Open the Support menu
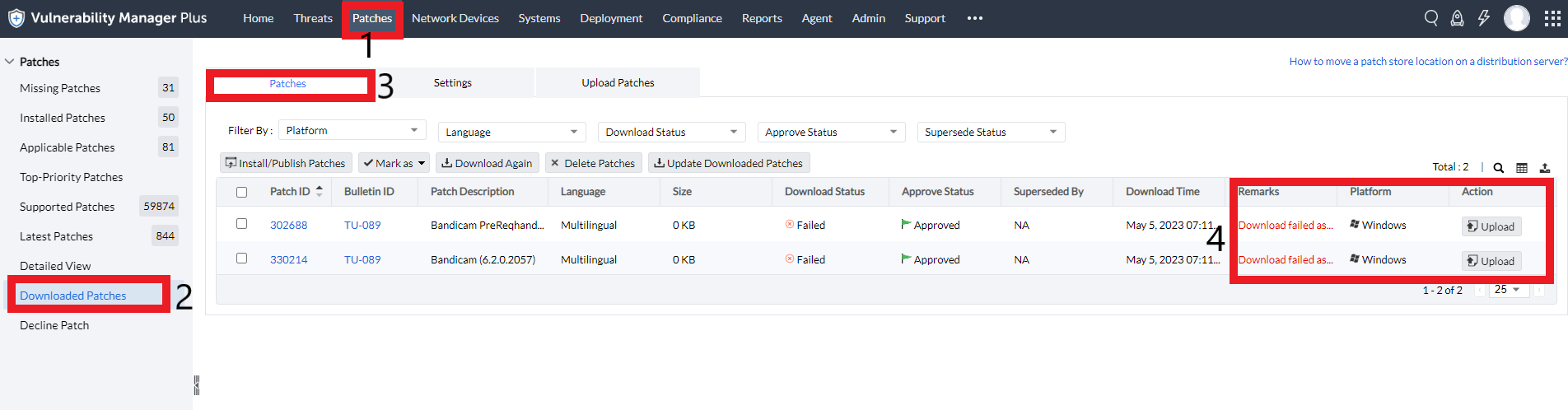This screenshot has width=1568, height=410. coord(925,18)
